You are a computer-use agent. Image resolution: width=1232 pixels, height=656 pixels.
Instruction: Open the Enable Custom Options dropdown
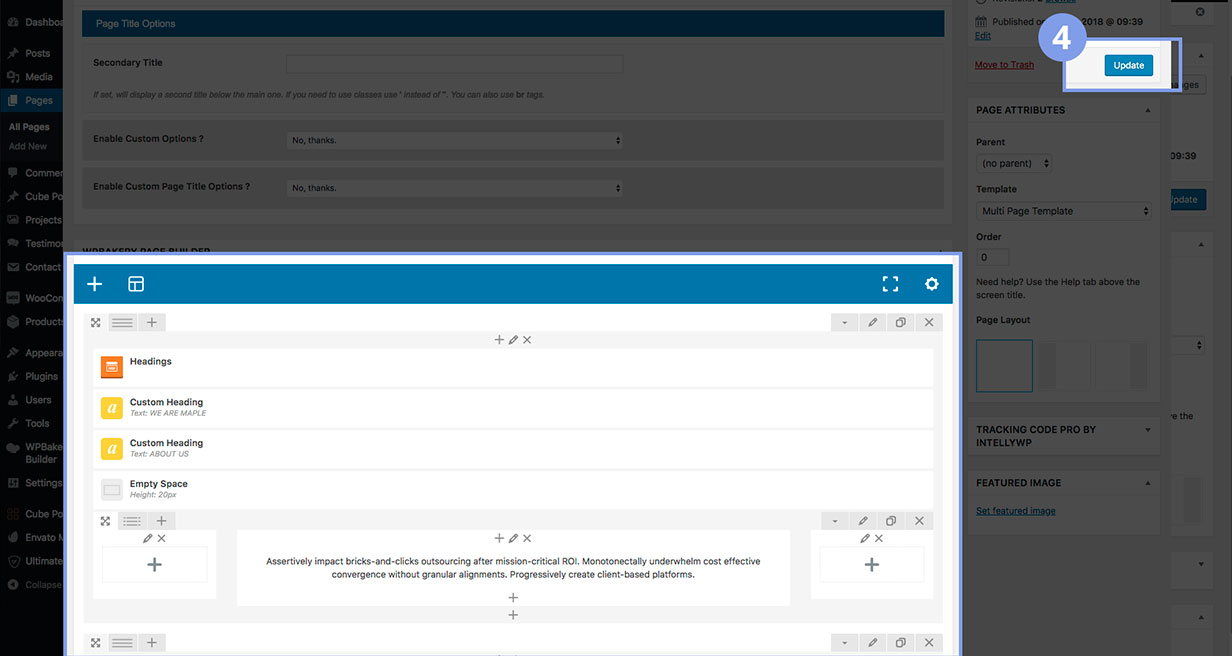click(454, 140)
